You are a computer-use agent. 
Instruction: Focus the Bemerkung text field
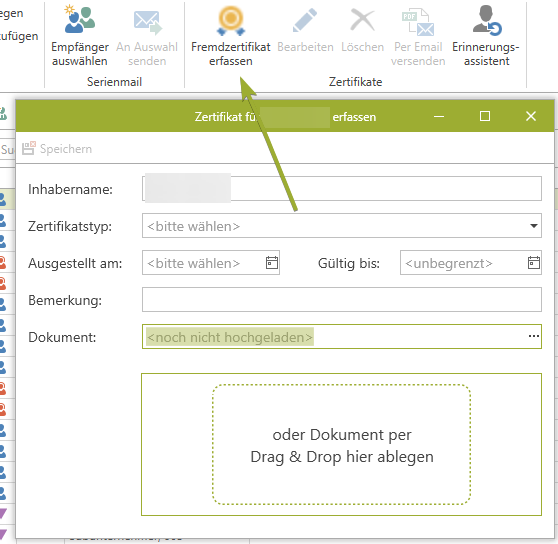pyautogui.click(x=342, y=300)
